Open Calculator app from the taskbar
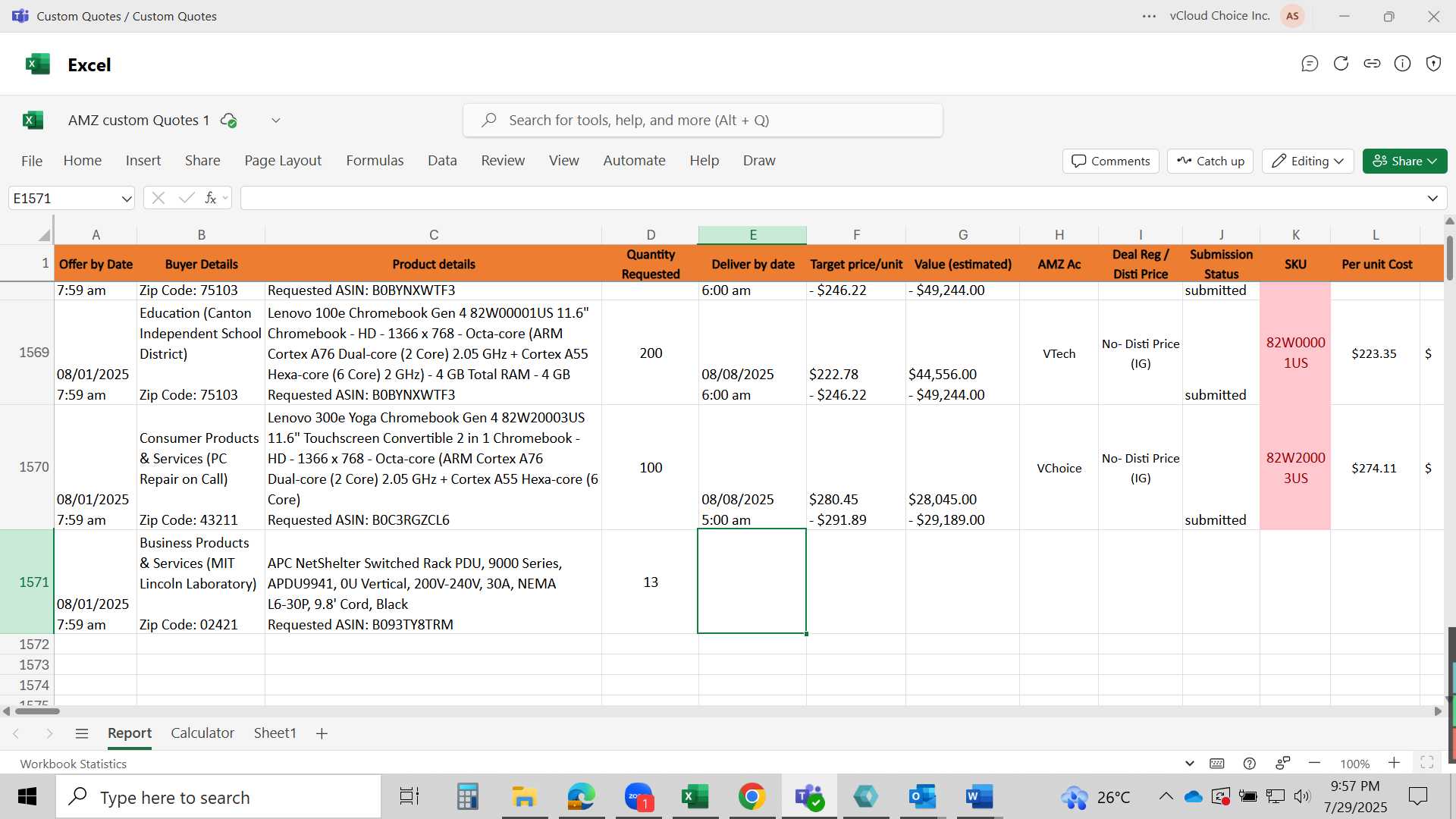1456x819 pixels. (468, 797)
